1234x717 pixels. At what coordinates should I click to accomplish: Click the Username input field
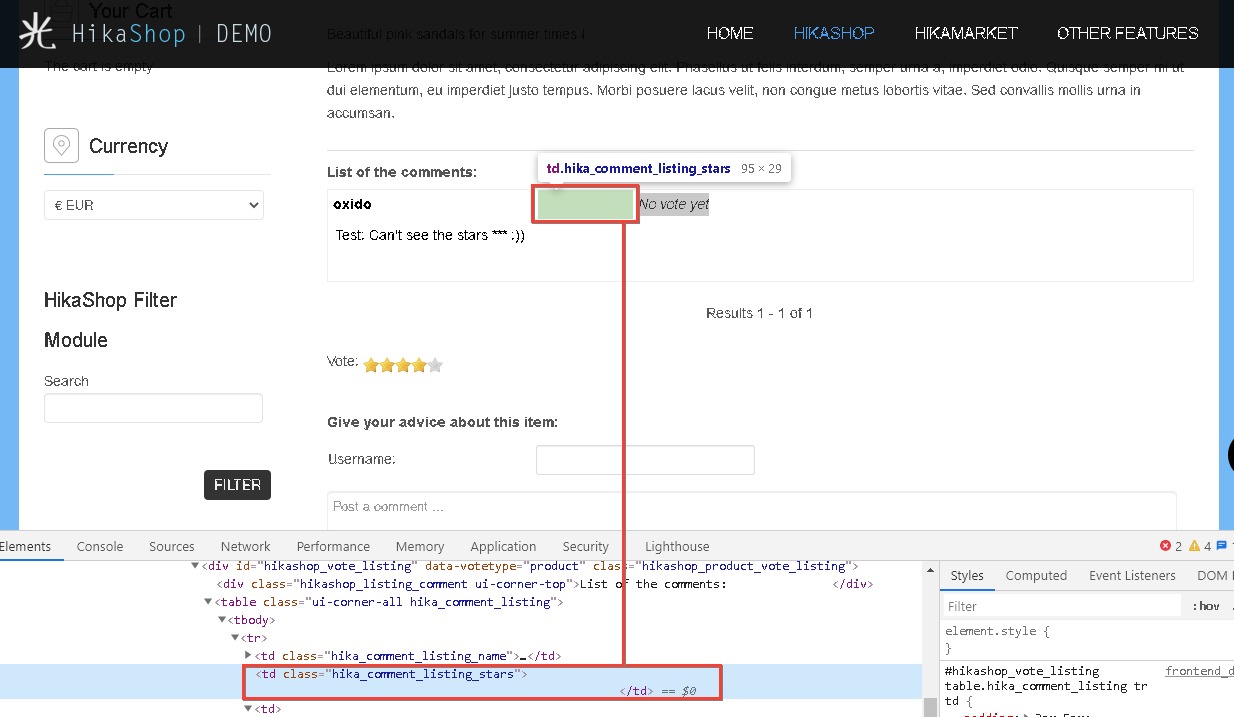[645, 460]
